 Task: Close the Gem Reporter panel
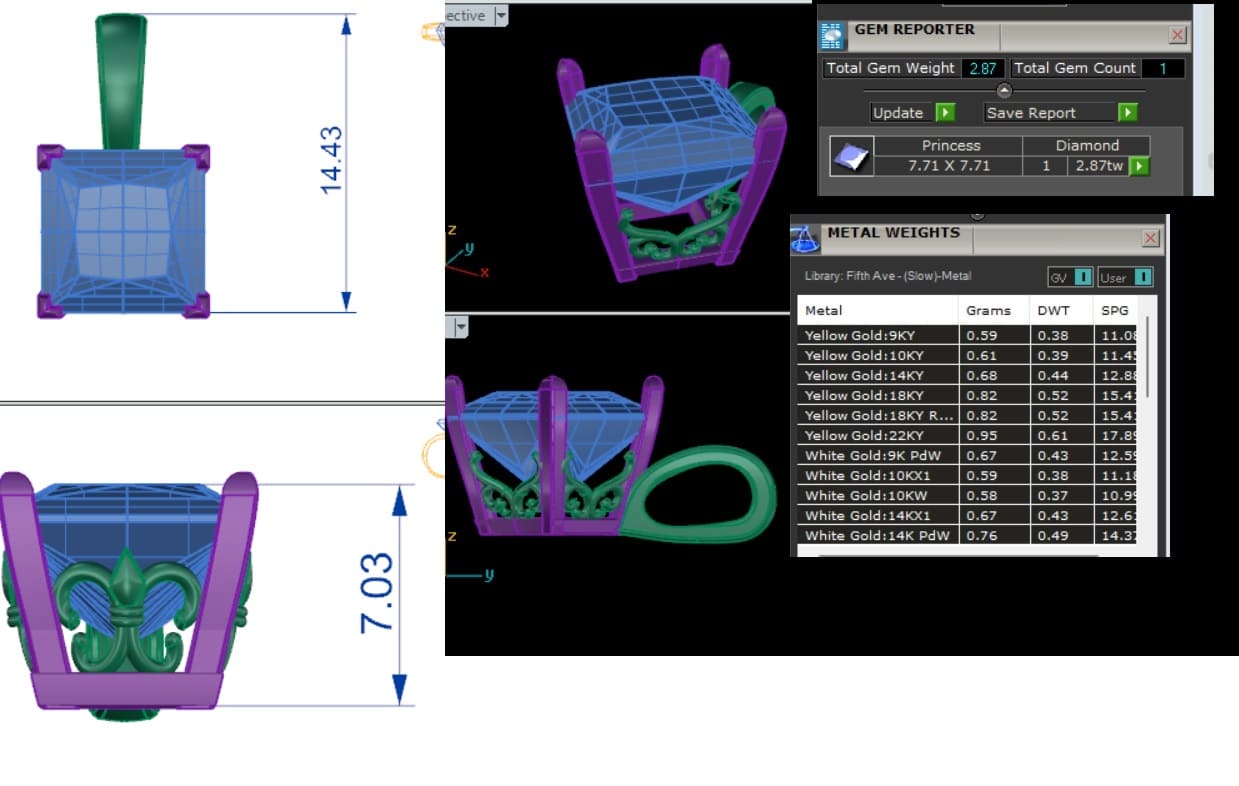click(x=1178, y=35)
